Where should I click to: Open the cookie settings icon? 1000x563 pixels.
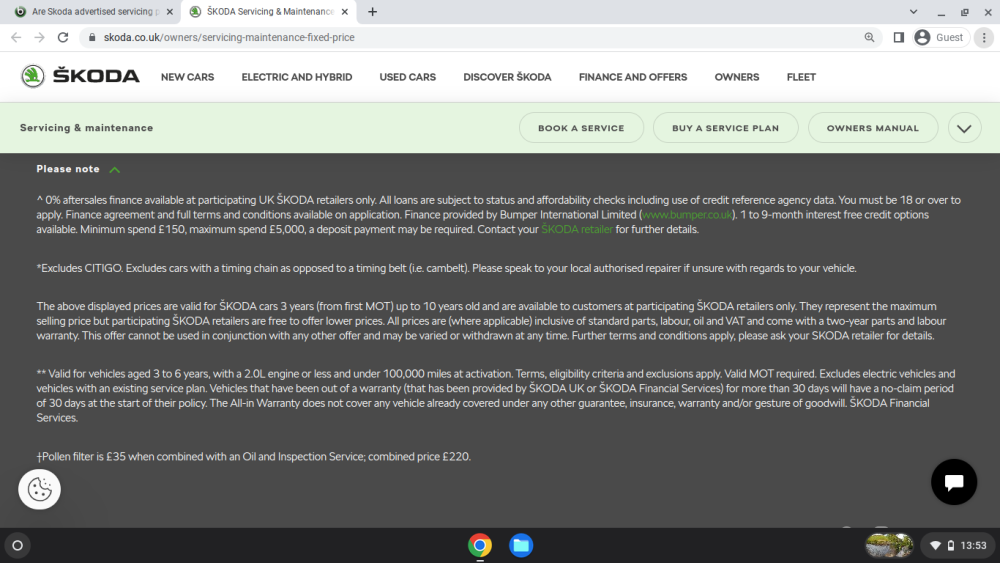click(40, 489)
